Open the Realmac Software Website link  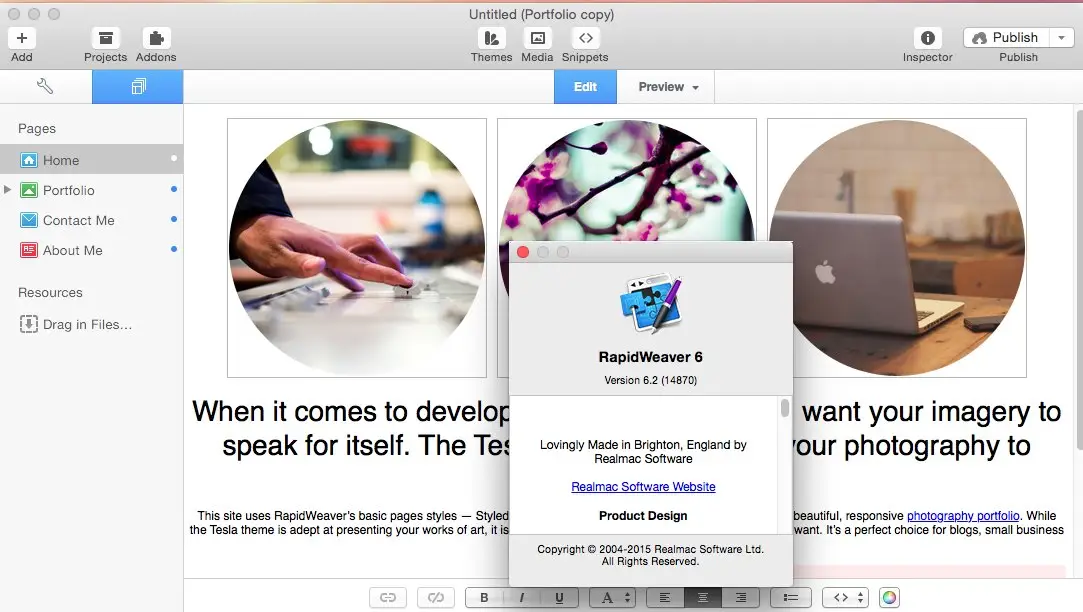pos(643,487)
